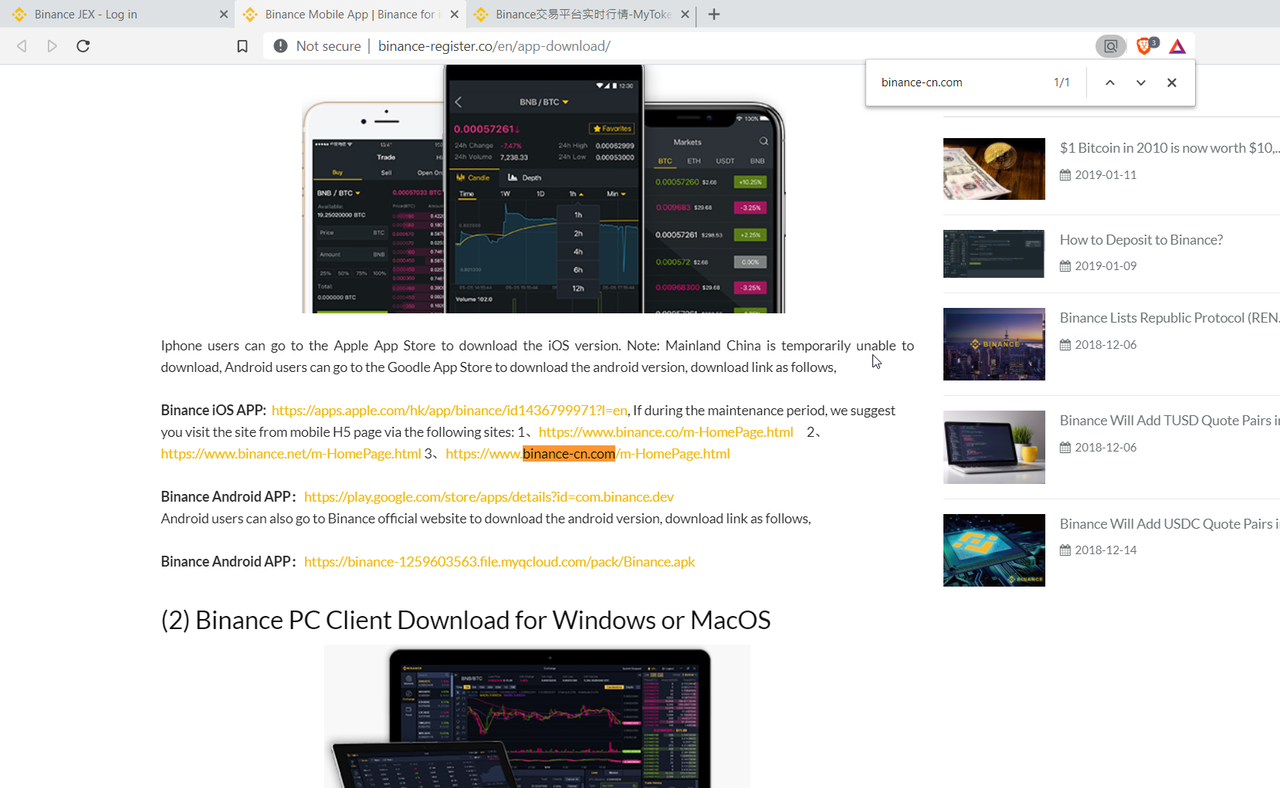The height and width of the screenshot is (788, 1280).
Task: Click the 2019-01-11 article date
Action: pyautogui.click(x=1105, y=175)
